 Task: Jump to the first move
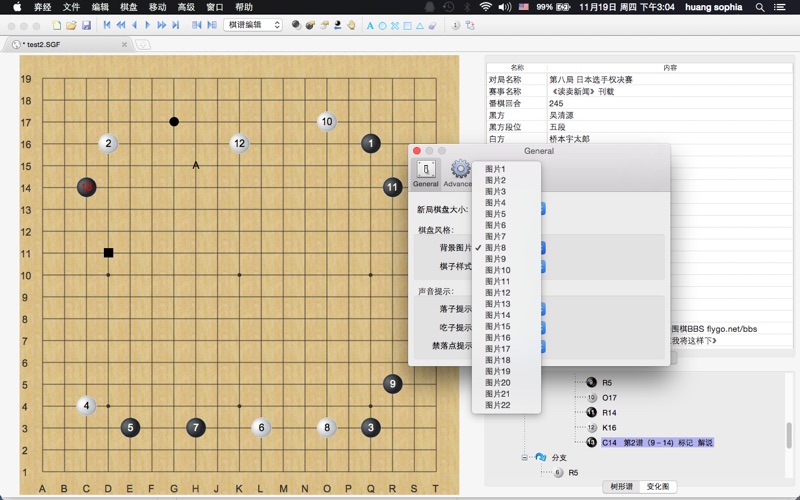click(x=107, y=25)
